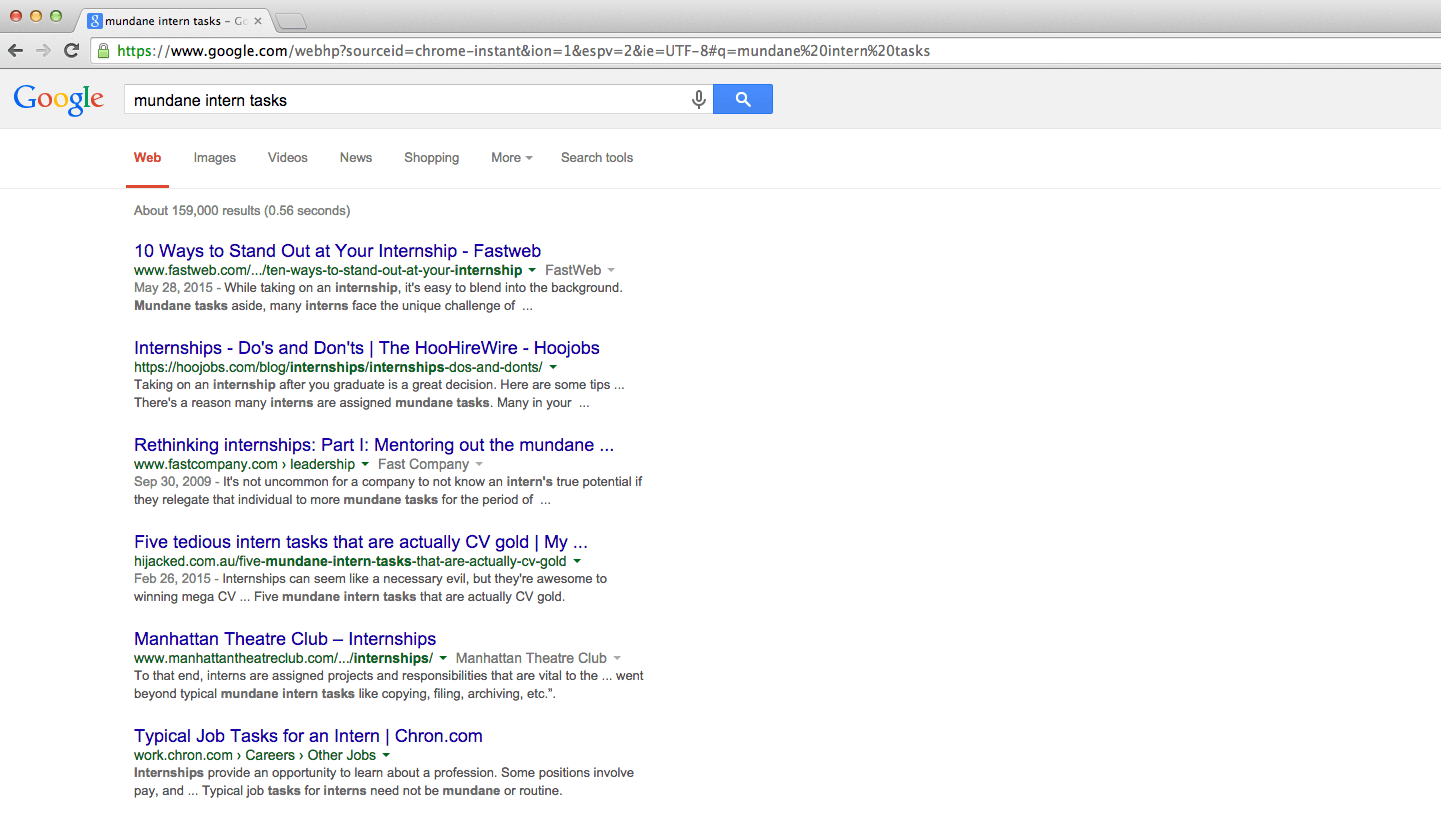Open the More dropdown menu
1441x818 pixels.
[x=511, y=157]
